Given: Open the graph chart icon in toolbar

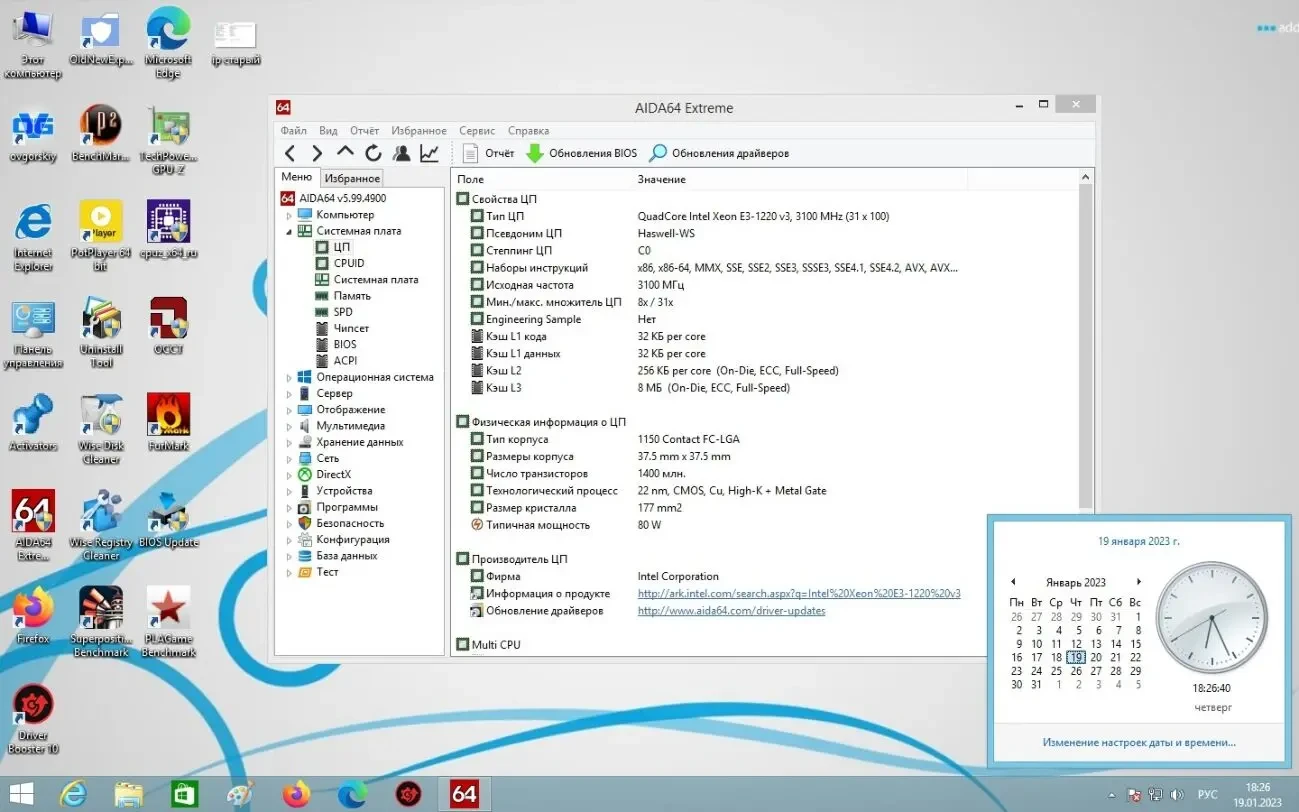Looking at the screenshot, I should [429, 153].
